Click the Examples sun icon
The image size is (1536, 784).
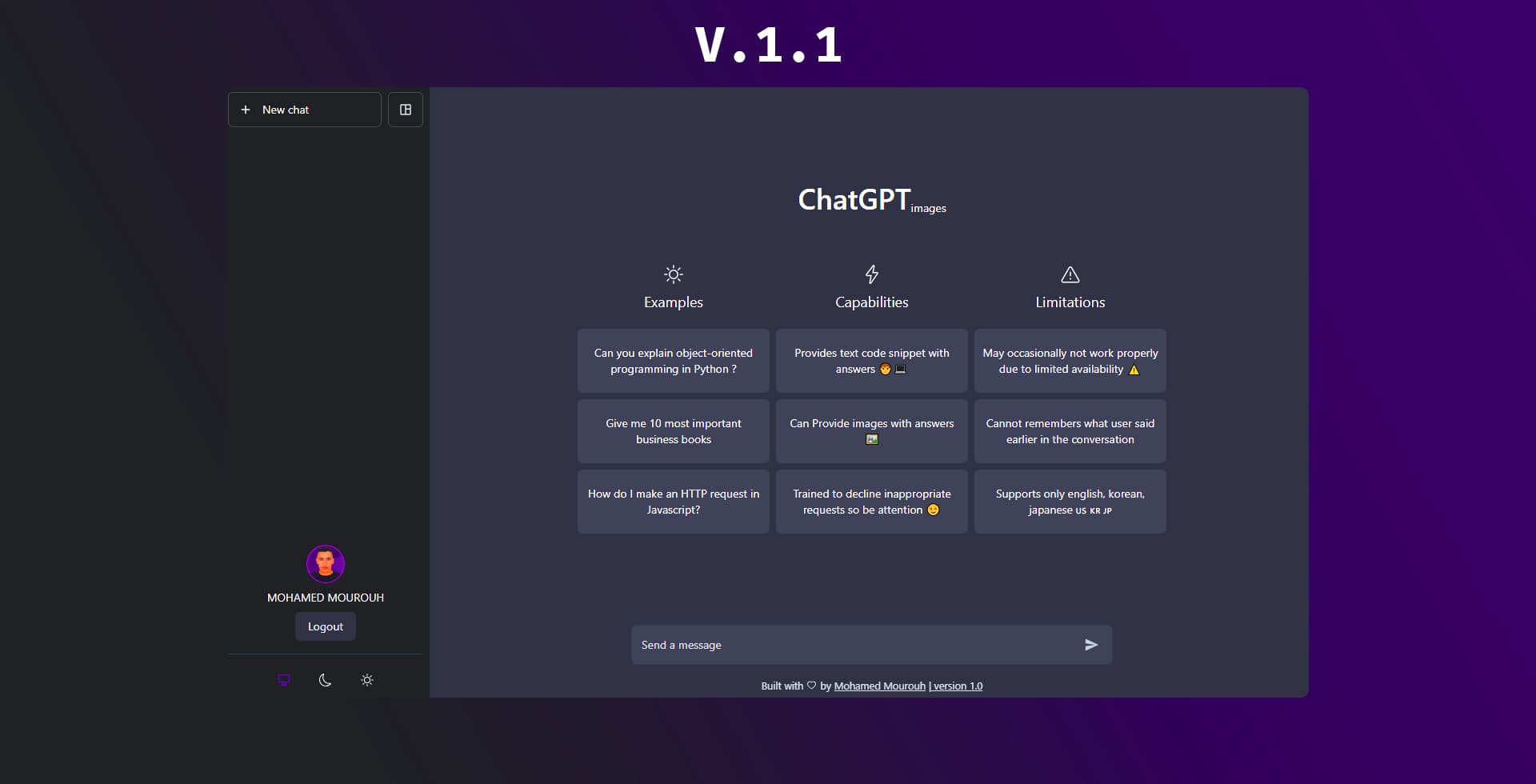click(x=674, y=274)
